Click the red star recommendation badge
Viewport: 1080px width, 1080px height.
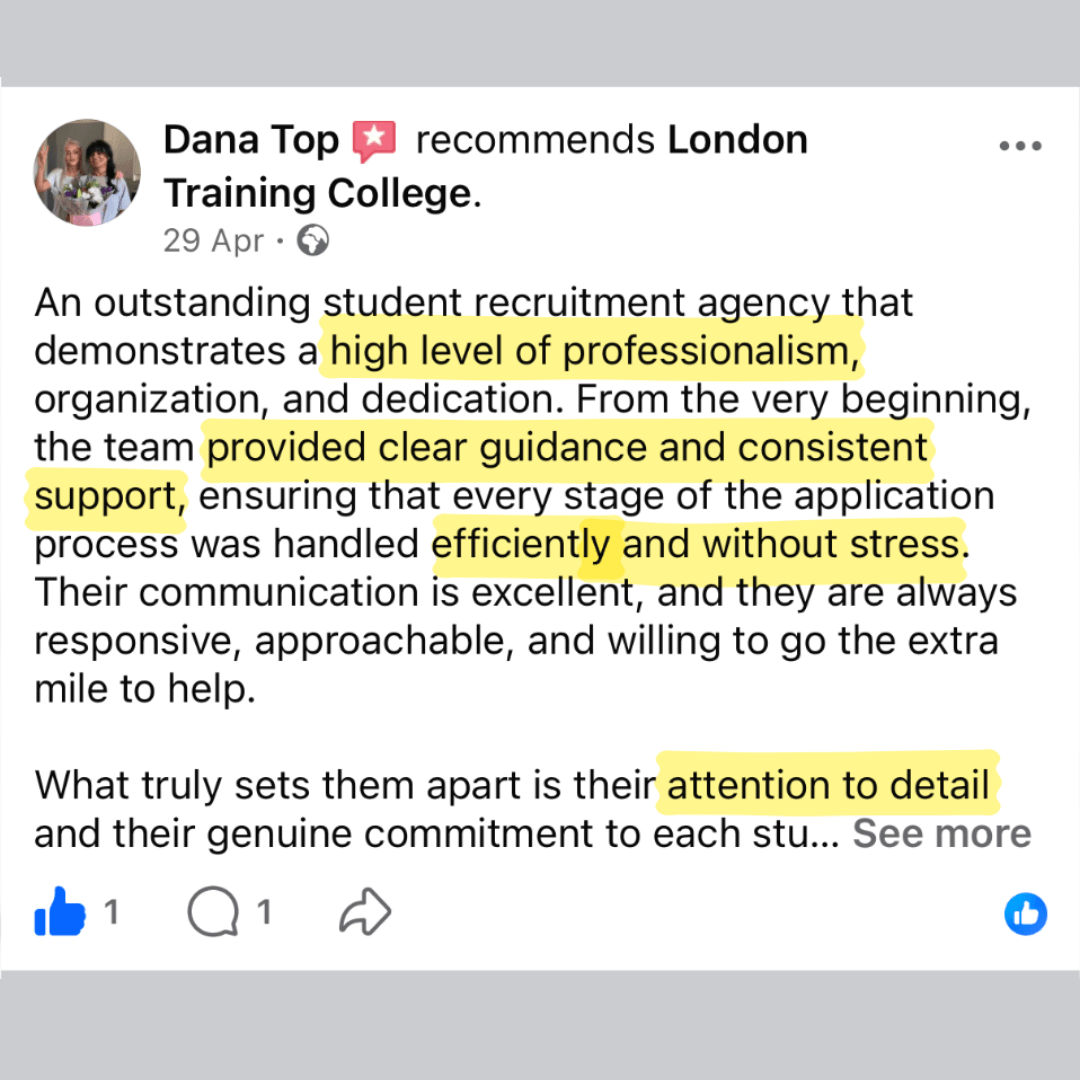click(x=374, y=141)
